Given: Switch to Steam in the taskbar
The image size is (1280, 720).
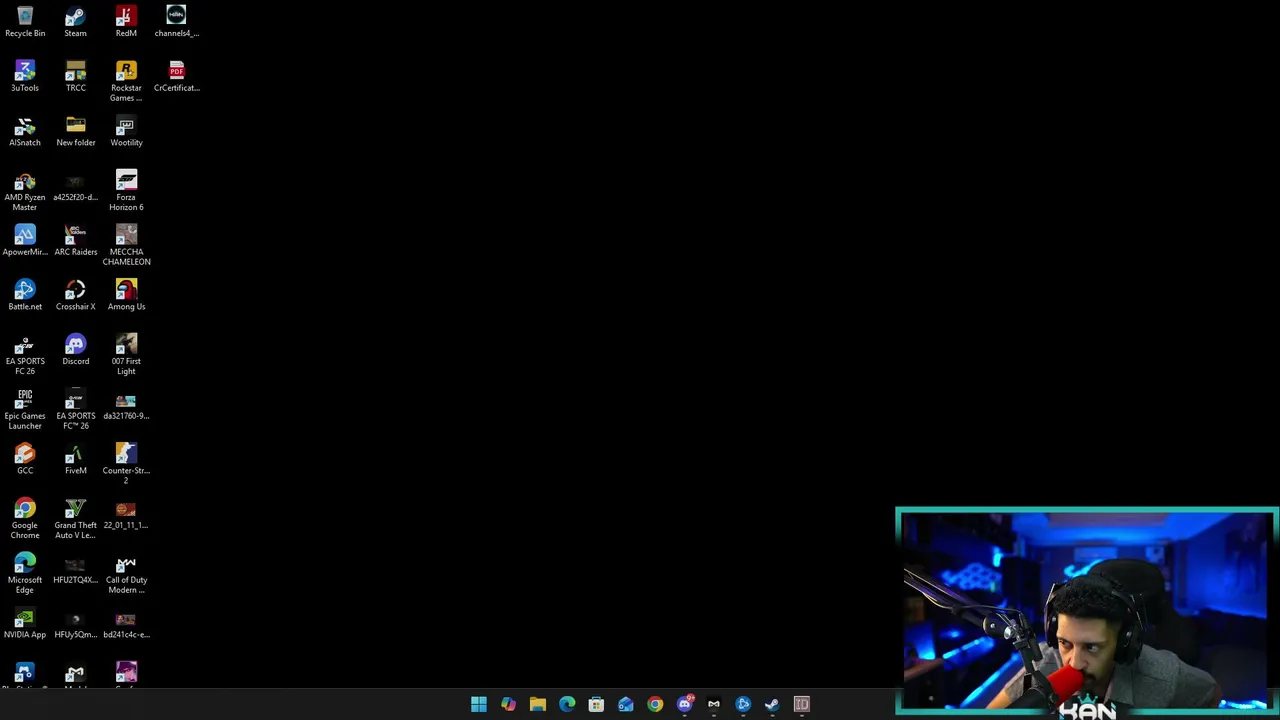Looking at the screenshot, I should point(772,704).
